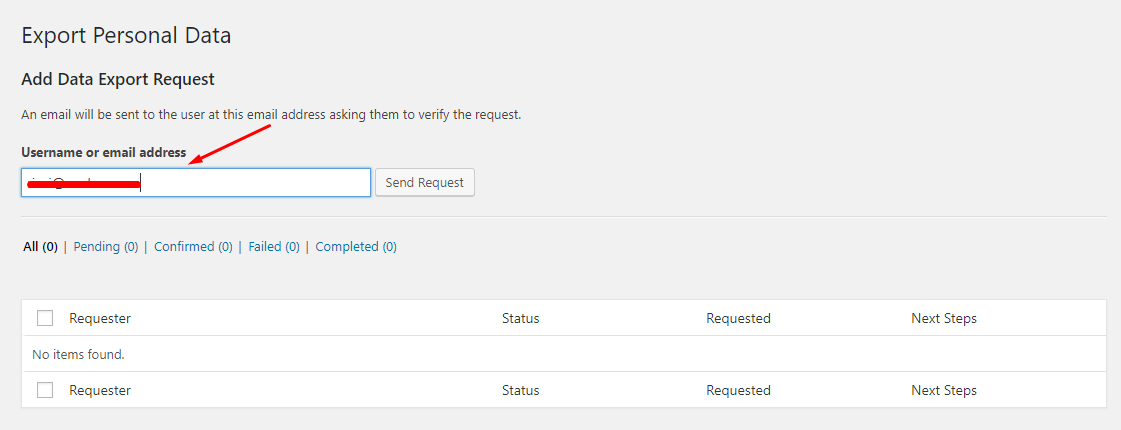The image size is (1121, 430).
Task: Tick the select-all checkbox in table footer
Action: click(x=45, y=390)
